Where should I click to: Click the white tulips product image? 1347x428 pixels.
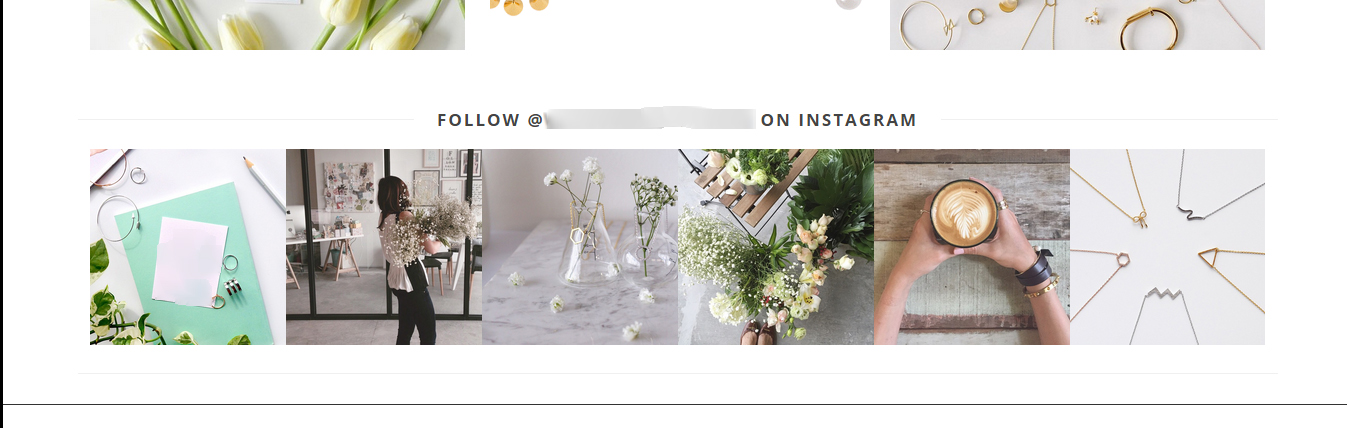pos(277,25)
